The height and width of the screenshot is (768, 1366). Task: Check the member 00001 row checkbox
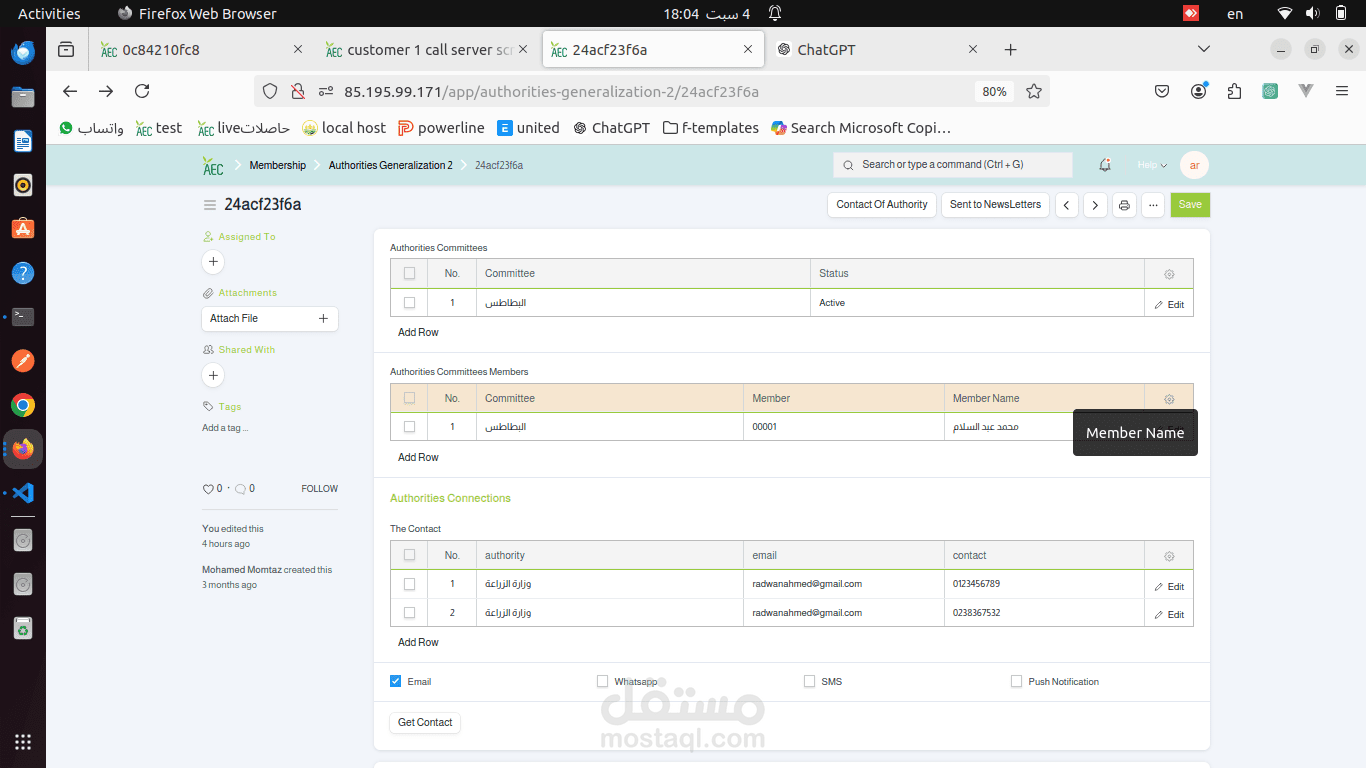pos(409,427)
